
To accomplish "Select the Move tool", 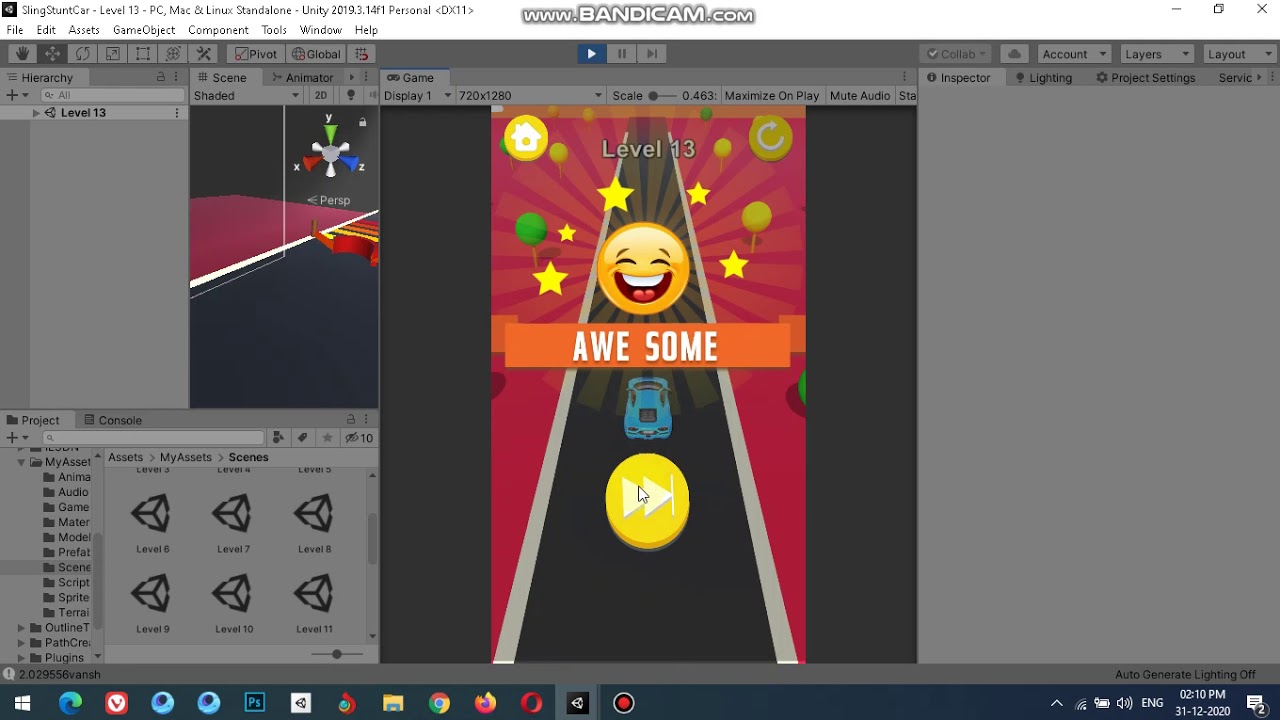I will point(52,54).
